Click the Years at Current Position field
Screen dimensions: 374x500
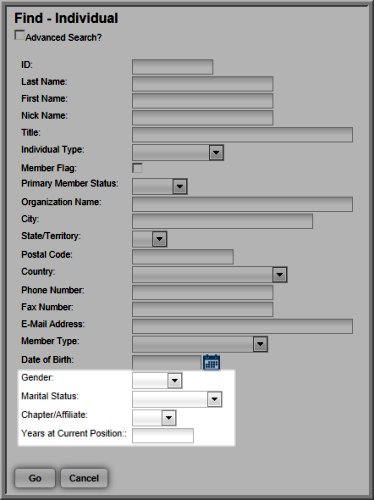click(163, 436)
